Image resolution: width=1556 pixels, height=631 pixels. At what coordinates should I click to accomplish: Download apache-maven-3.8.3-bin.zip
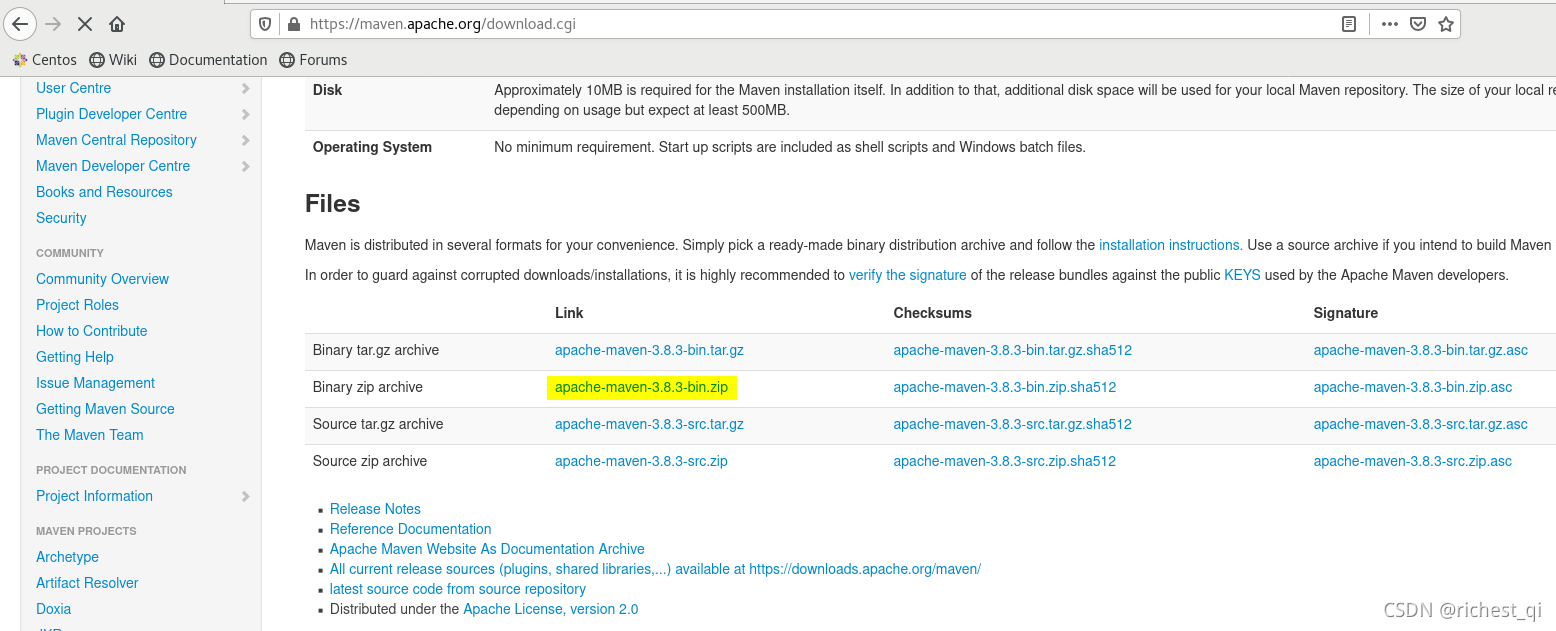point(641,387)
